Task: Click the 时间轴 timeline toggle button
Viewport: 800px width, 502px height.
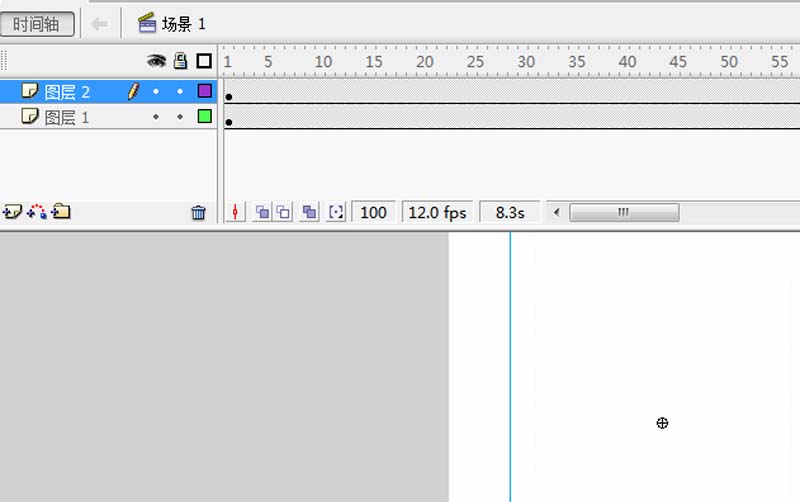Action: [37, 24]
